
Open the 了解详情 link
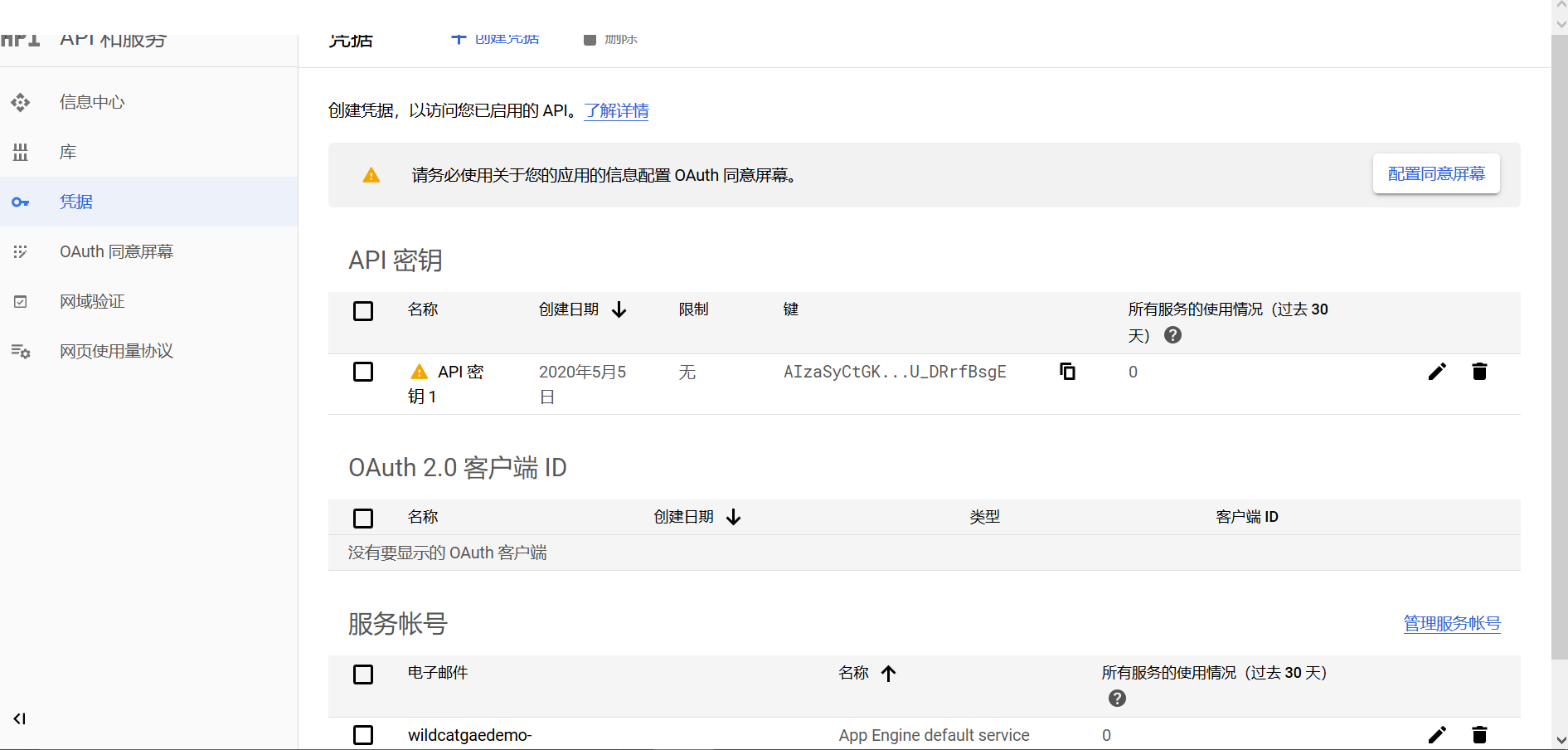coord(616,110)
